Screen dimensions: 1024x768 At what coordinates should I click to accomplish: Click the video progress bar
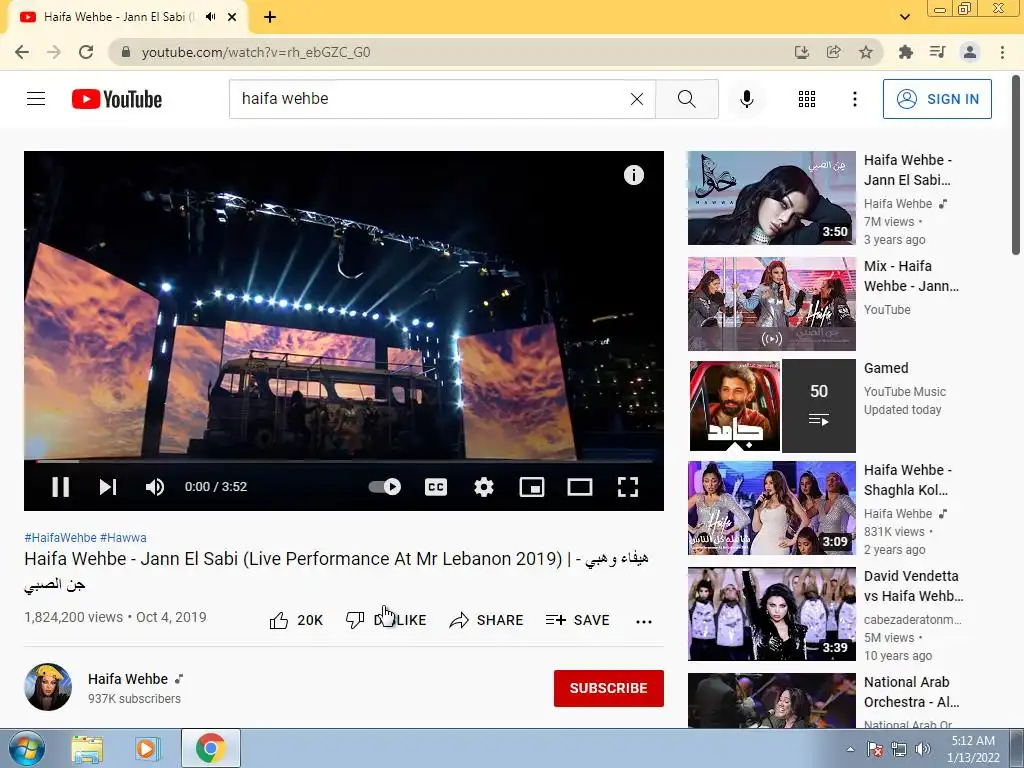click(x=344, y=461)
